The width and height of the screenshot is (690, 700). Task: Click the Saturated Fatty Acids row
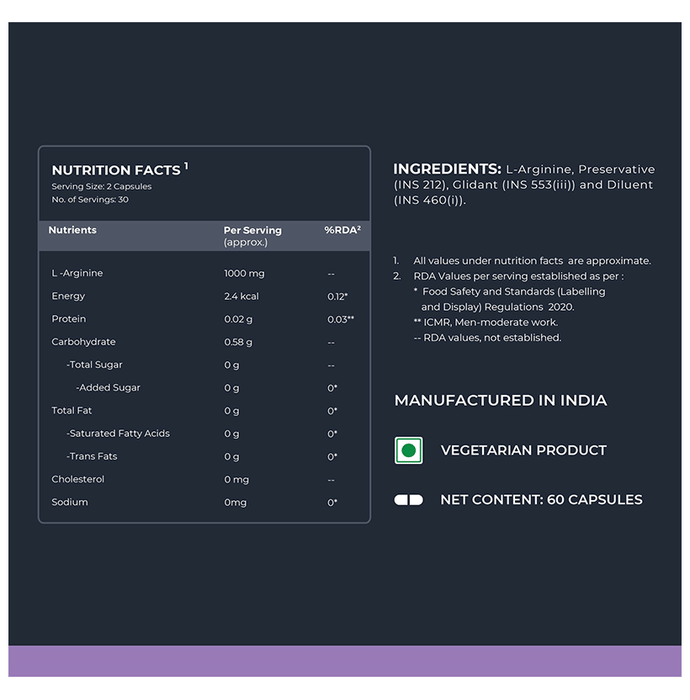tap(118, 433)
